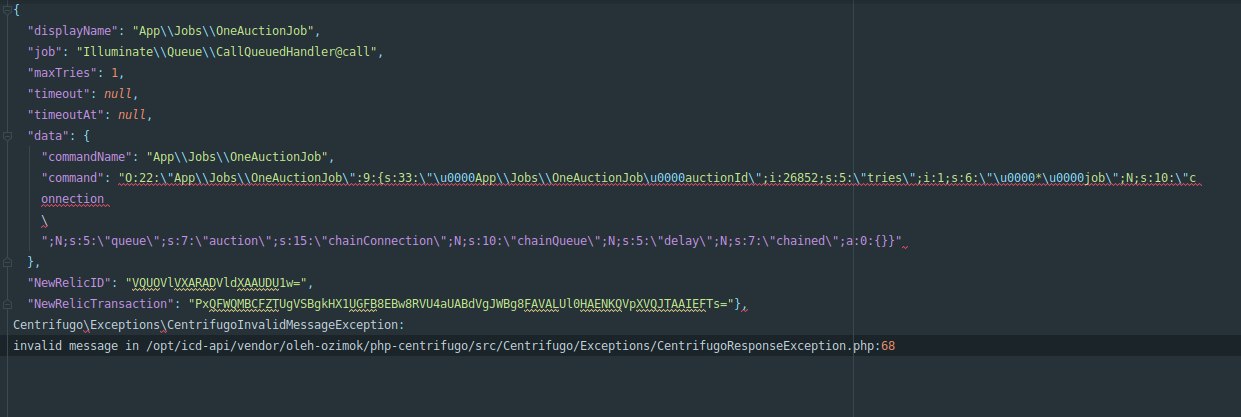Click the "job" key
The image size is (1241, 417).
tap(45, 50)
